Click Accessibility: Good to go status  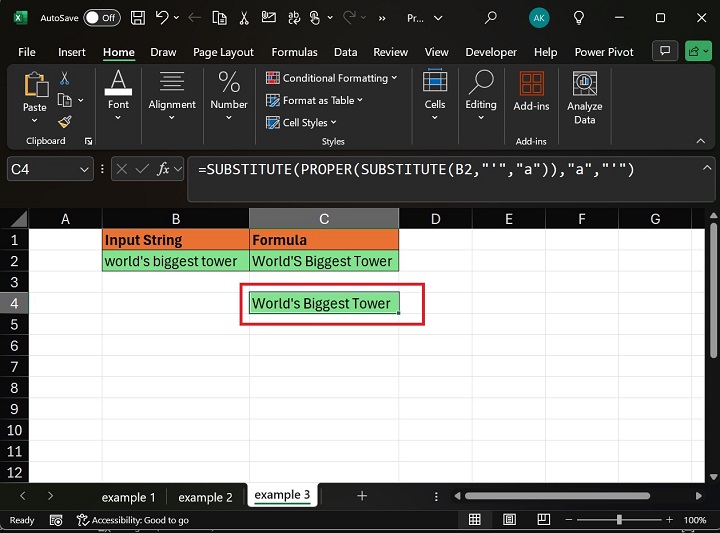tap(131, 520)
